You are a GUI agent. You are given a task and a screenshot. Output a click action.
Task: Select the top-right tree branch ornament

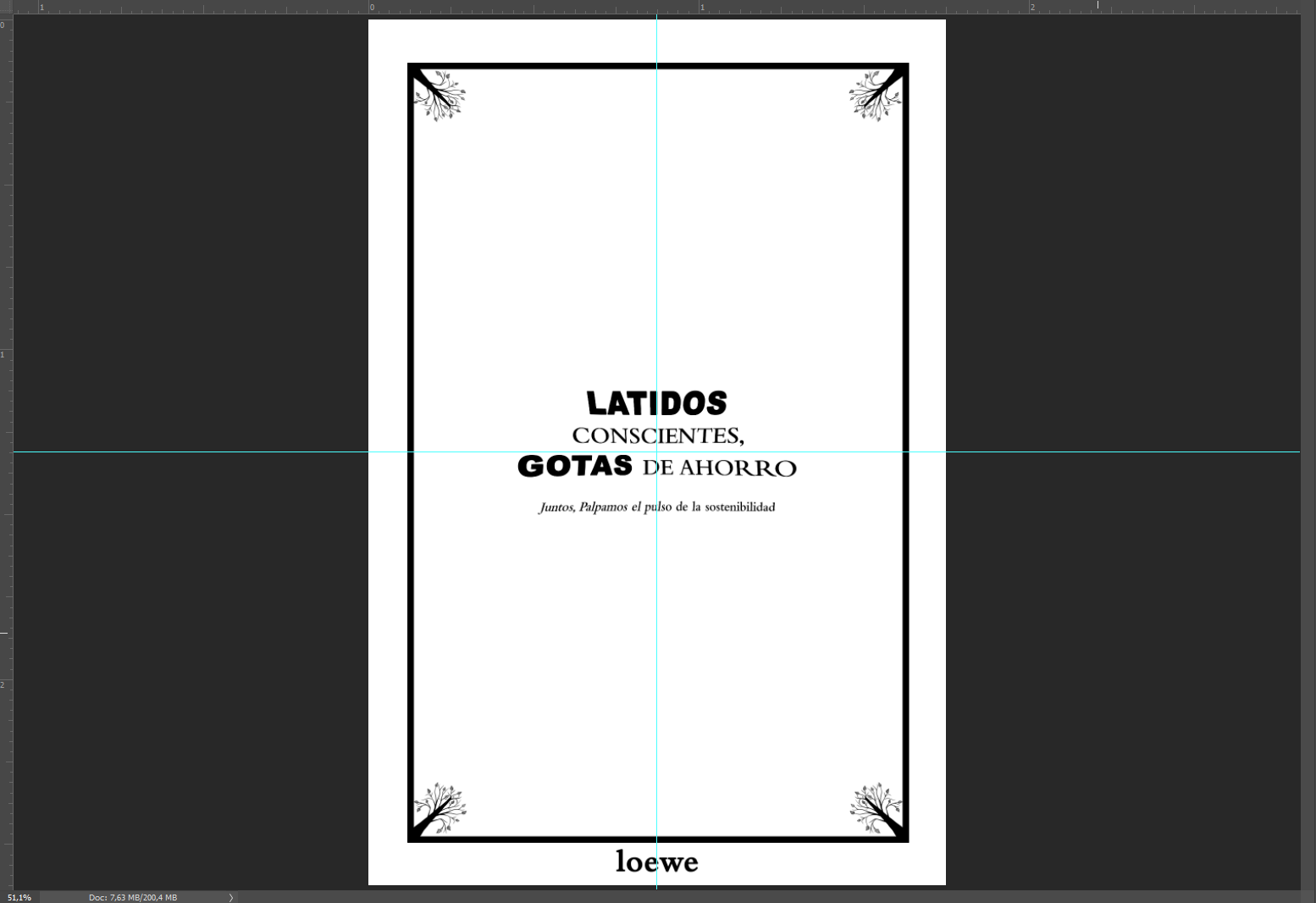(x=876, y=96)
